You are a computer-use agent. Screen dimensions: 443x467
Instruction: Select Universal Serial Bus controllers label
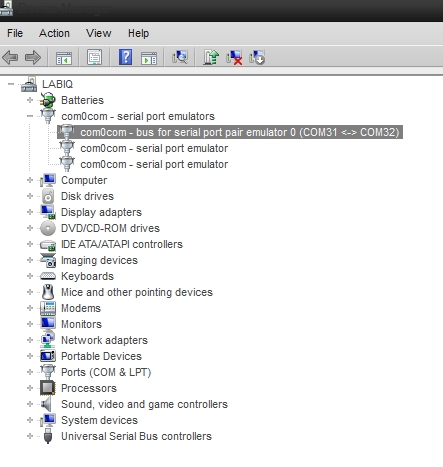click(x=136, y=436)
